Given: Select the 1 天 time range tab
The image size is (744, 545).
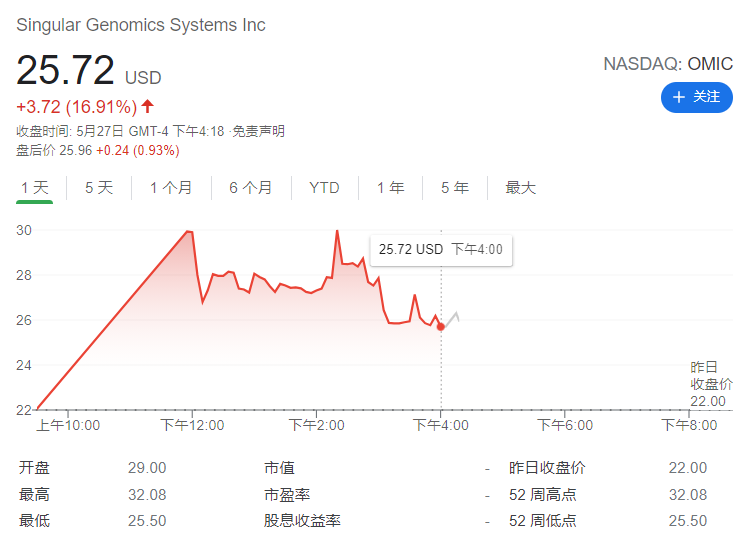Looking at the screenshot, I should [34, 188].
